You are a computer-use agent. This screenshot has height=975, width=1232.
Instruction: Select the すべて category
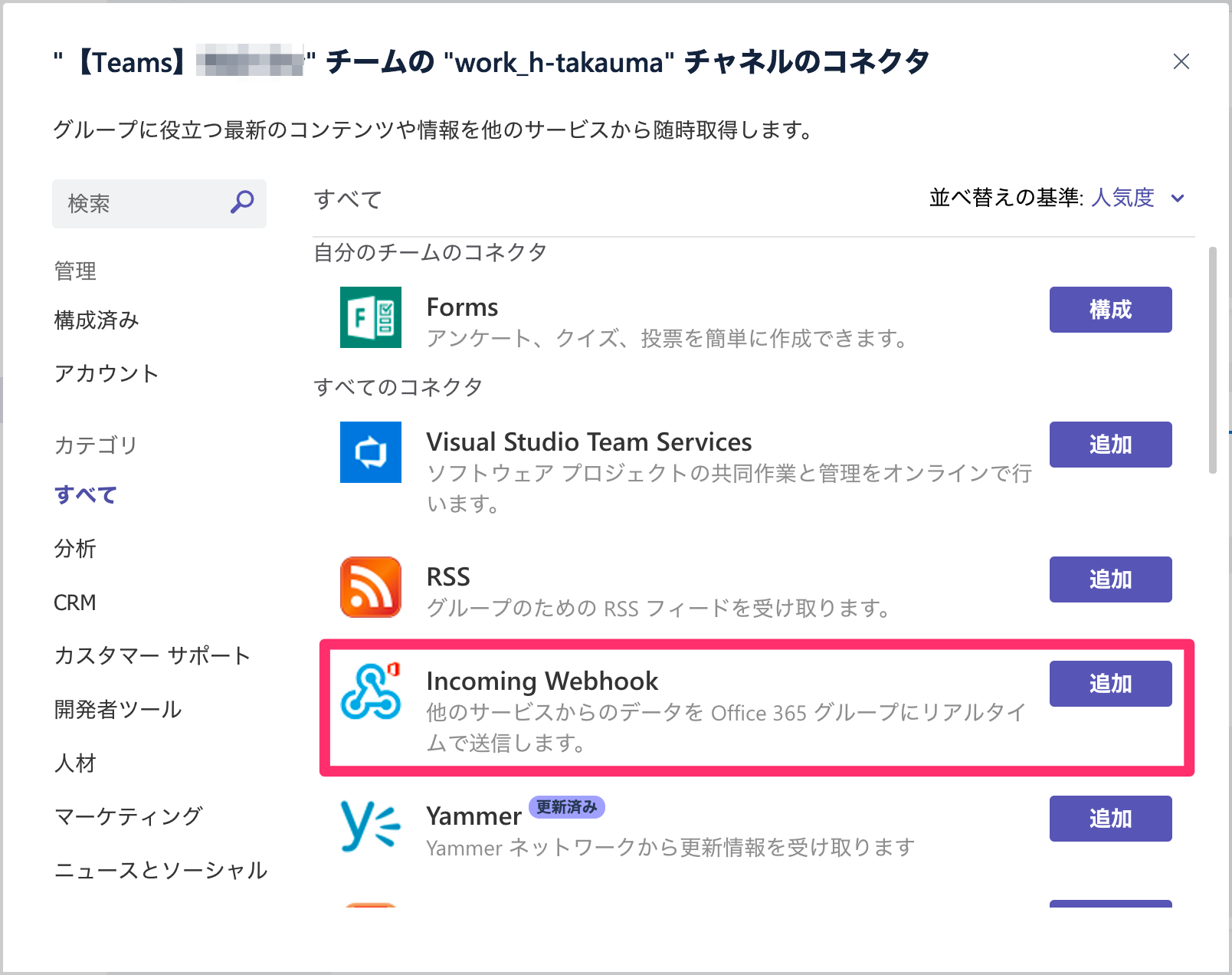85,494
